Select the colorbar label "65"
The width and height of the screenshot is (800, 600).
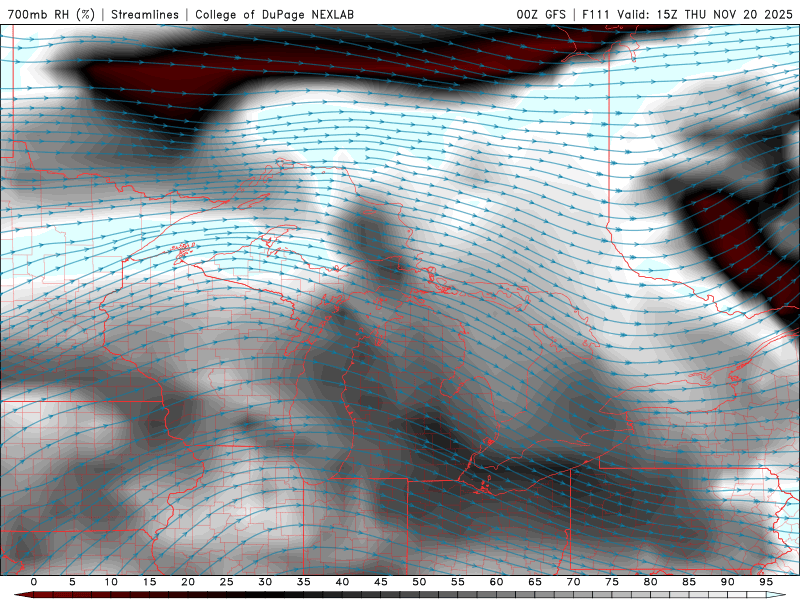pos(534,582)
